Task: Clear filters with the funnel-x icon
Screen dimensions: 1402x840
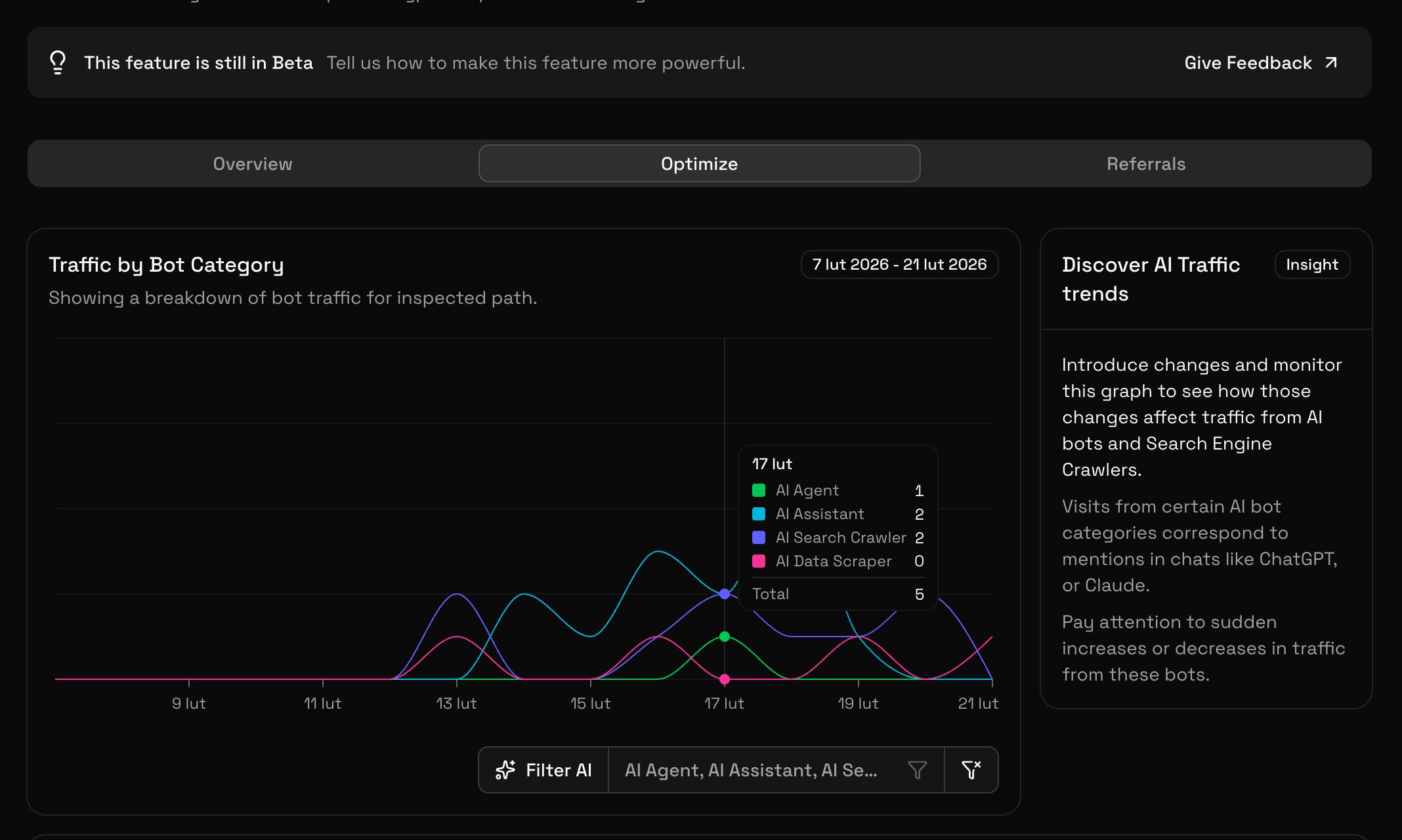Action: (x=971, y=770)
